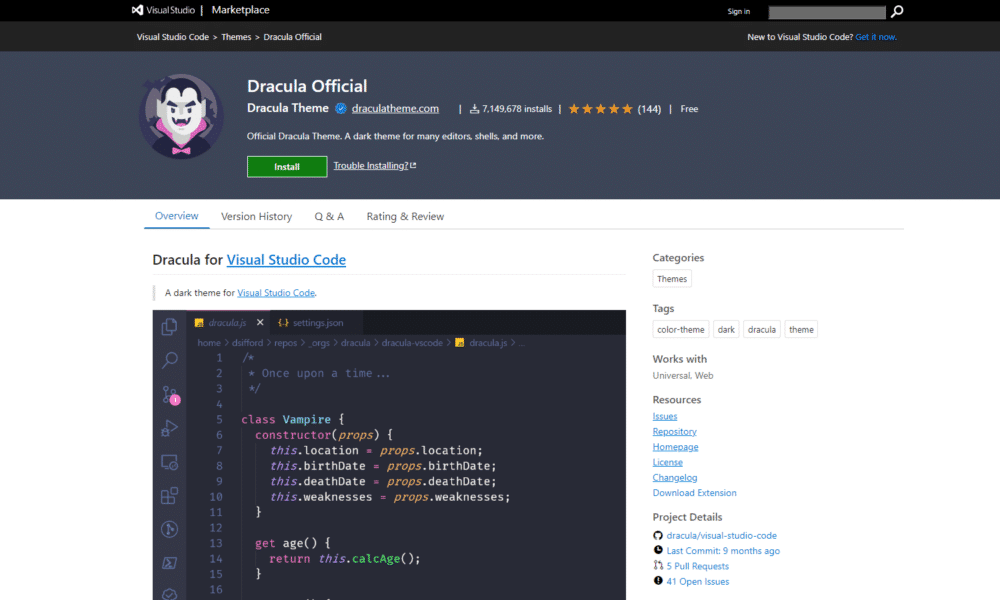This screenshot has width=1000, height=600.
Task: Close the dracula.js editor tab
Action: tap(260, 323)
